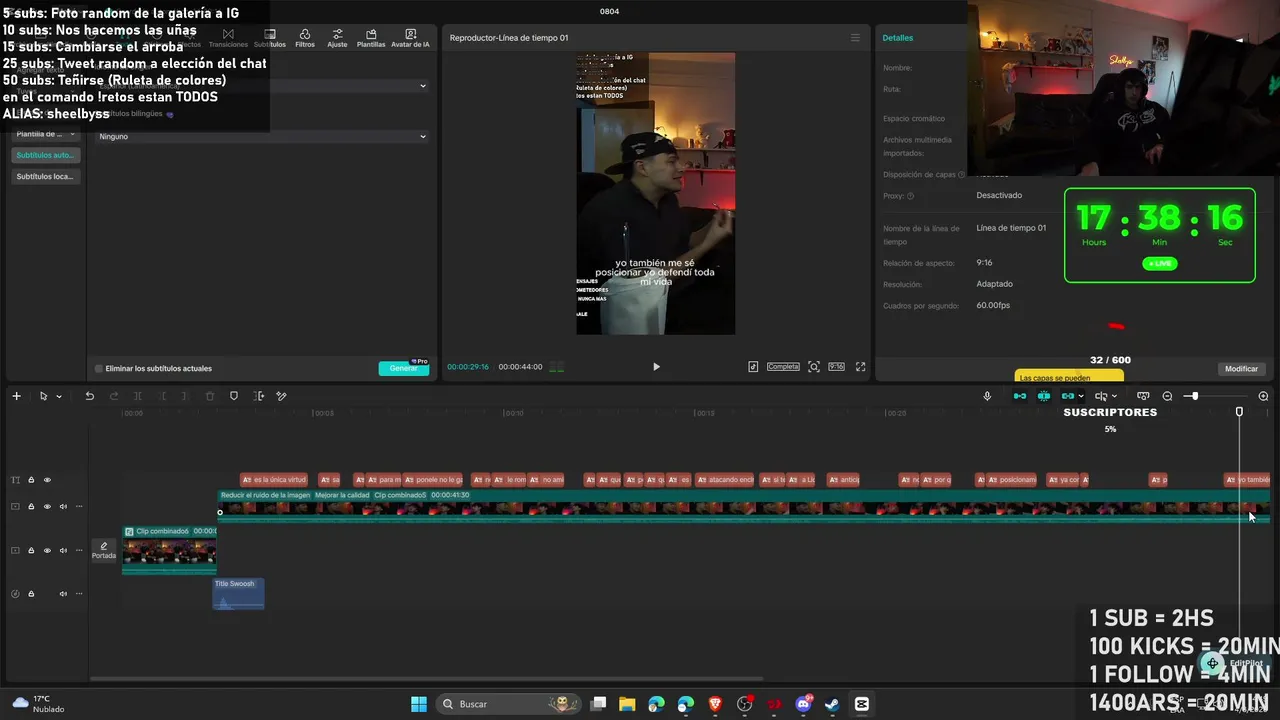Open Discord from the taskbar

tap(803, 704)
